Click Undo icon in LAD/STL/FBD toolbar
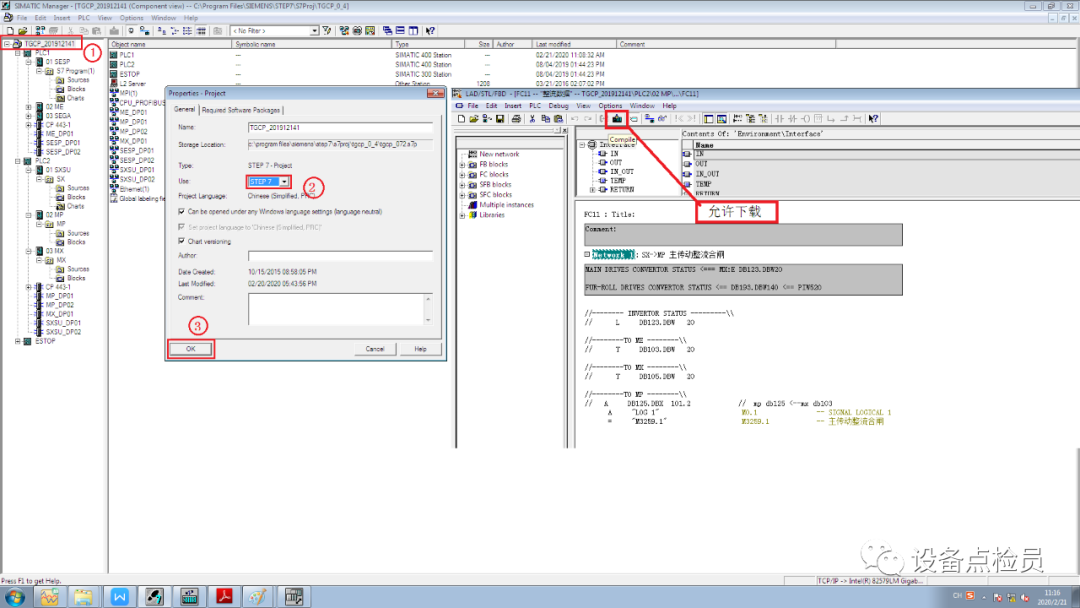The image size is (1080, 608). click(x=574, y=119)
